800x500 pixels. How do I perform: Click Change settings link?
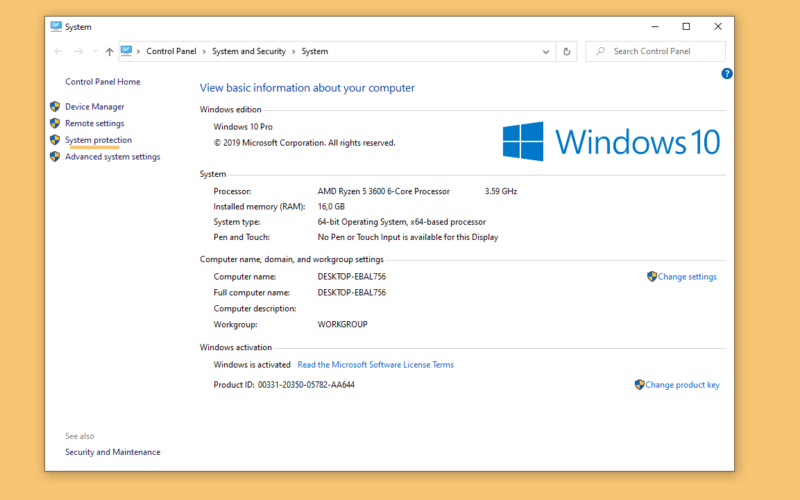coord(687,277)
